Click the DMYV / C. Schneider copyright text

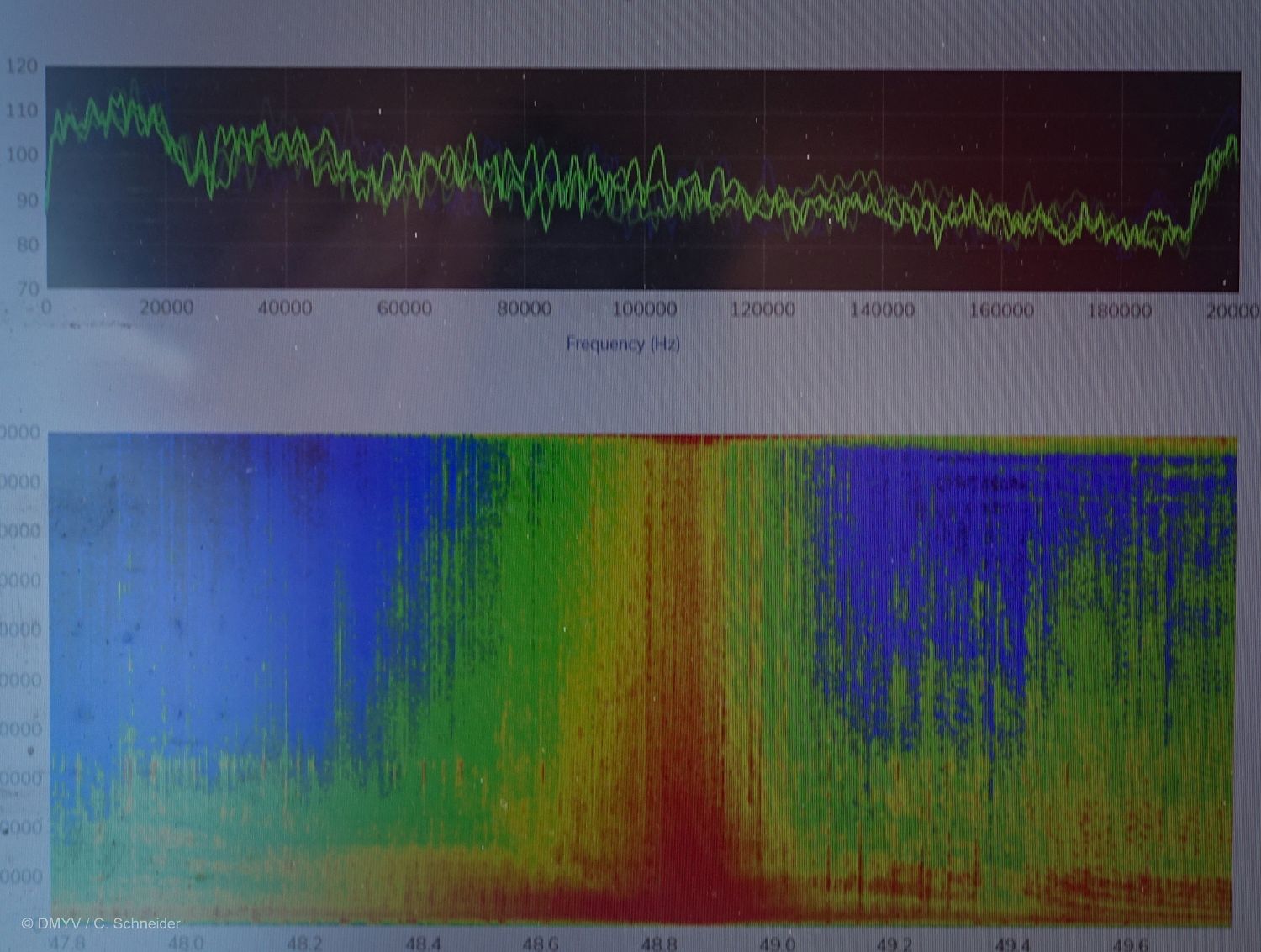click(101, 923)
